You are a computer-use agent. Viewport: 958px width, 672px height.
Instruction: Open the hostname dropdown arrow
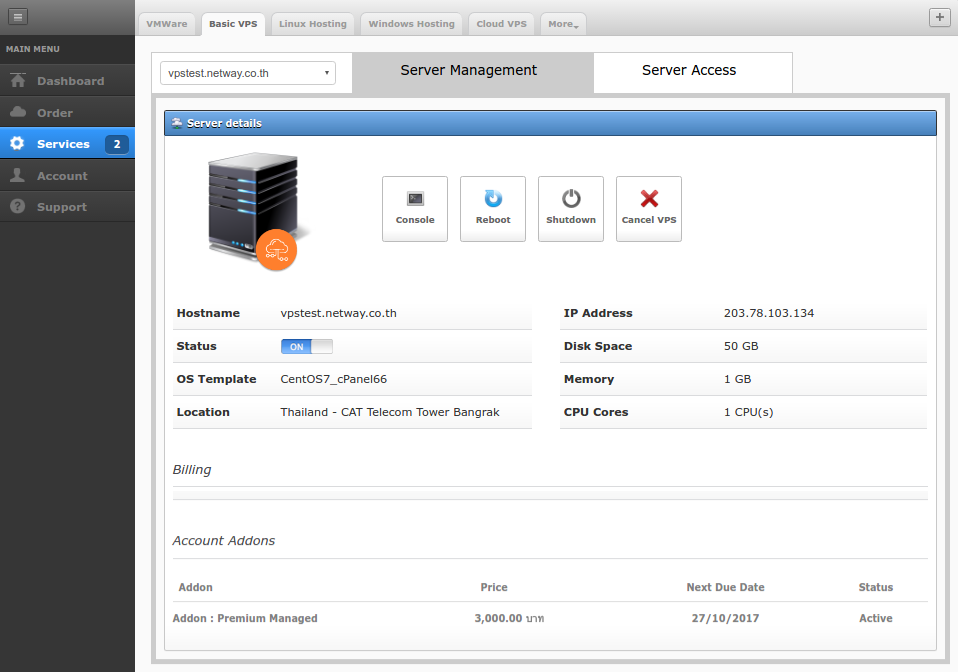click(326, 73)
